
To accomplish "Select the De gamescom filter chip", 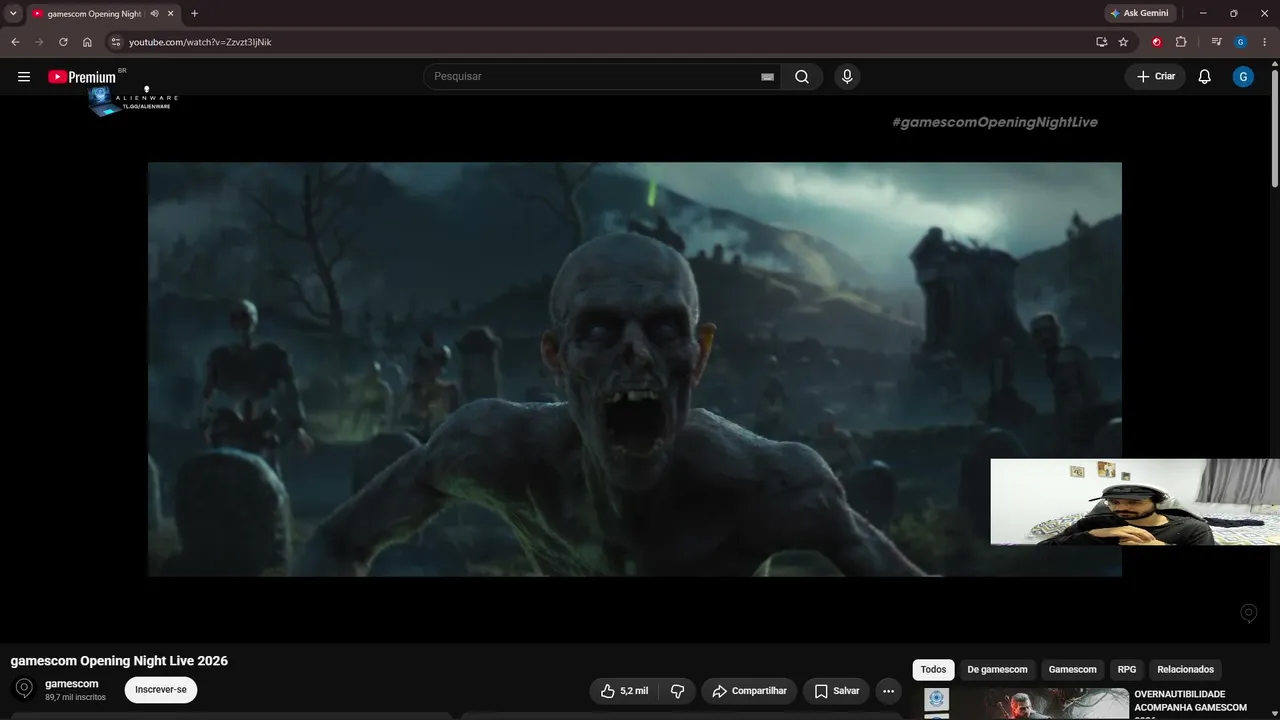I will 997,670.
